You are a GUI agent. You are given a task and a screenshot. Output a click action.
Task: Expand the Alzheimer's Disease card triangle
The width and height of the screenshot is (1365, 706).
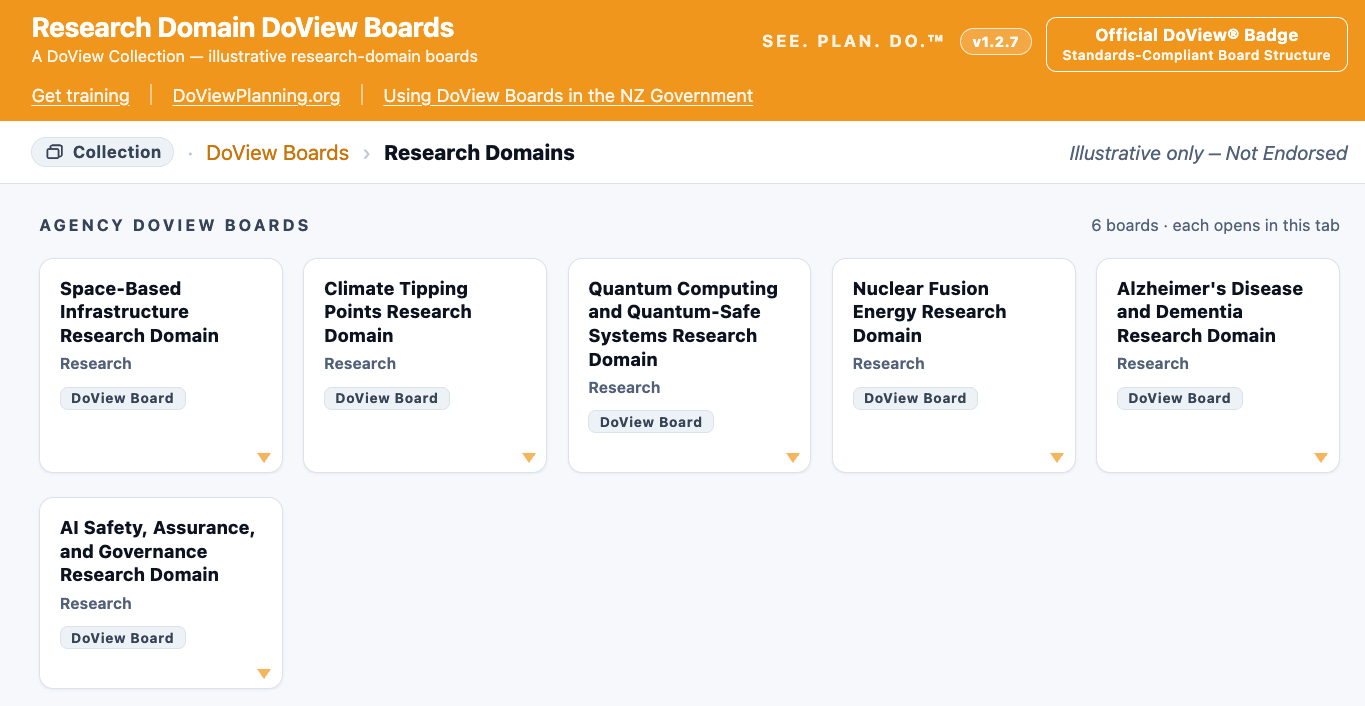point(1321,458)
